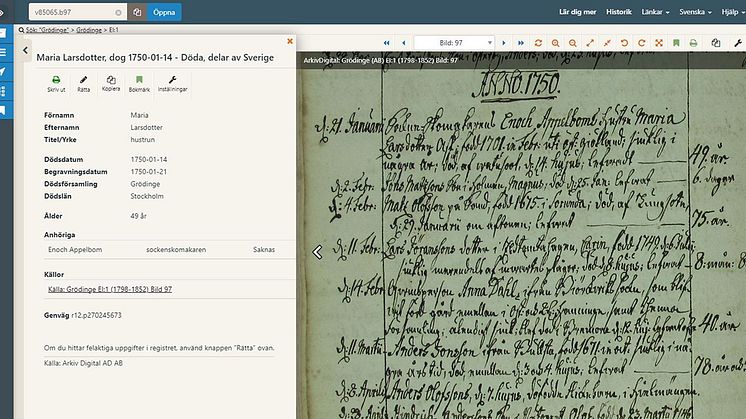746x419 pixels.
Task: Add a bookmark with Bokmärk icon
Action: (139, 83)
